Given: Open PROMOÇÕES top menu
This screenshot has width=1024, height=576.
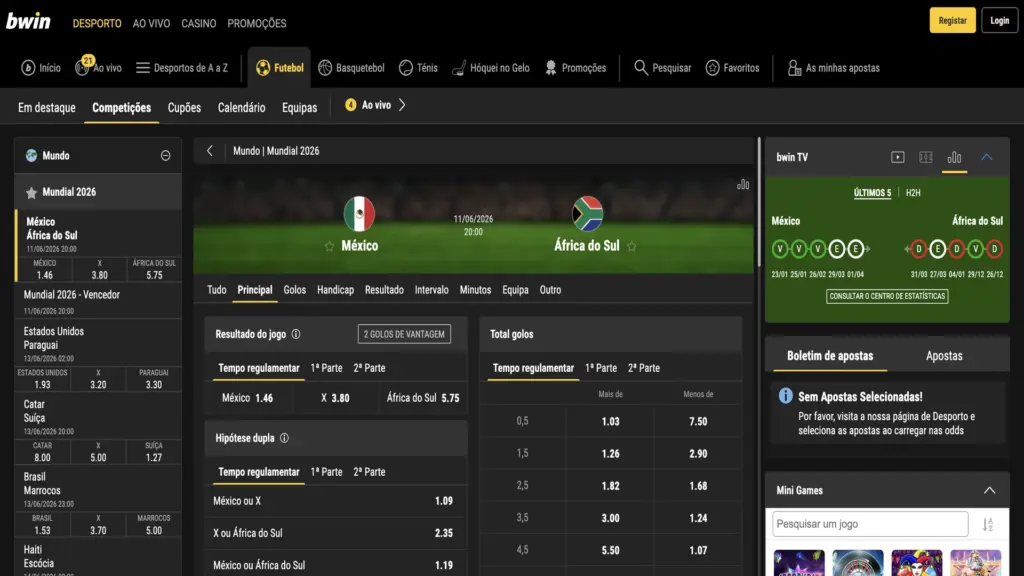Looking at the screenshot, I should 257,24.
